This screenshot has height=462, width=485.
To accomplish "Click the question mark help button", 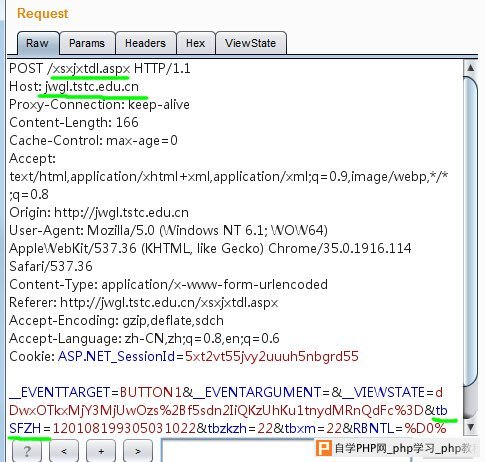I will click(x=27, y=451).
